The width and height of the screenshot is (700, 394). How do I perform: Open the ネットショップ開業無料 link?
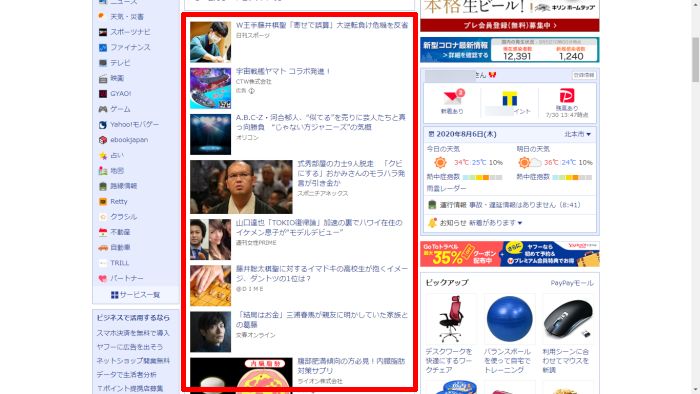pyautogui.click(x=133, y=361)
